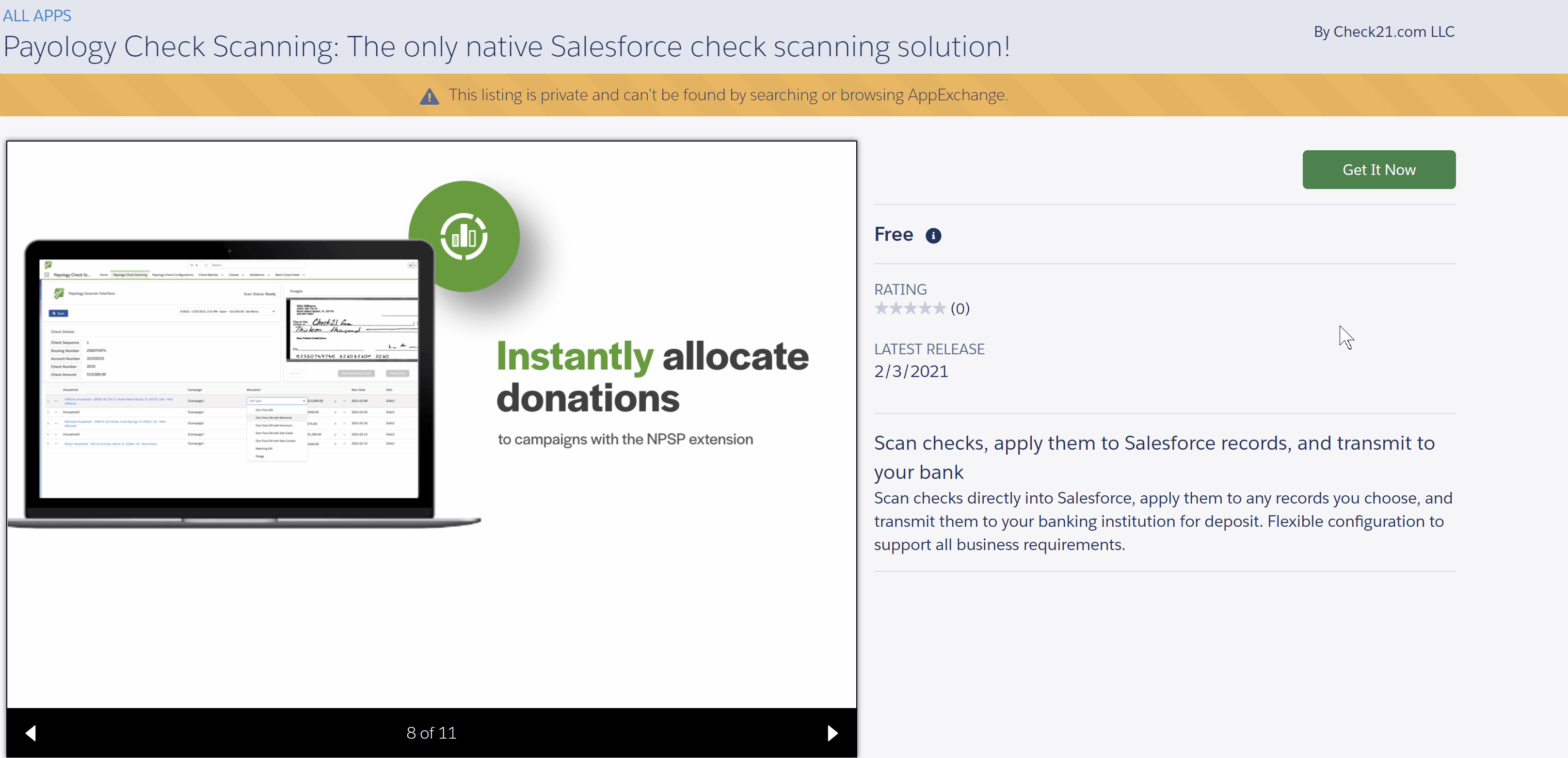This screenshot has width=1568, height=758.
Task: Click the green chart circle icon
Action: click(x=464, y=237)
